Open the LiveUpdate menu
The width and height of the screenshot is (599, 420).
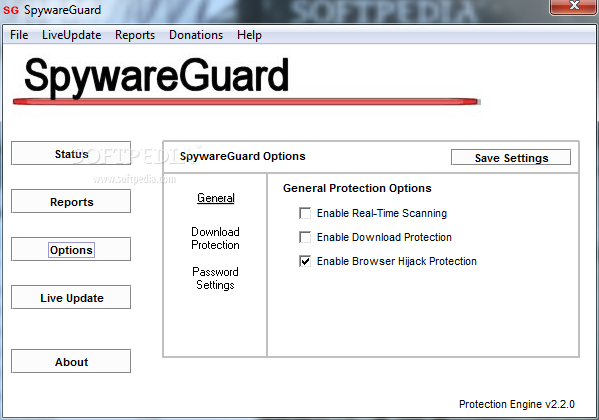71,35
